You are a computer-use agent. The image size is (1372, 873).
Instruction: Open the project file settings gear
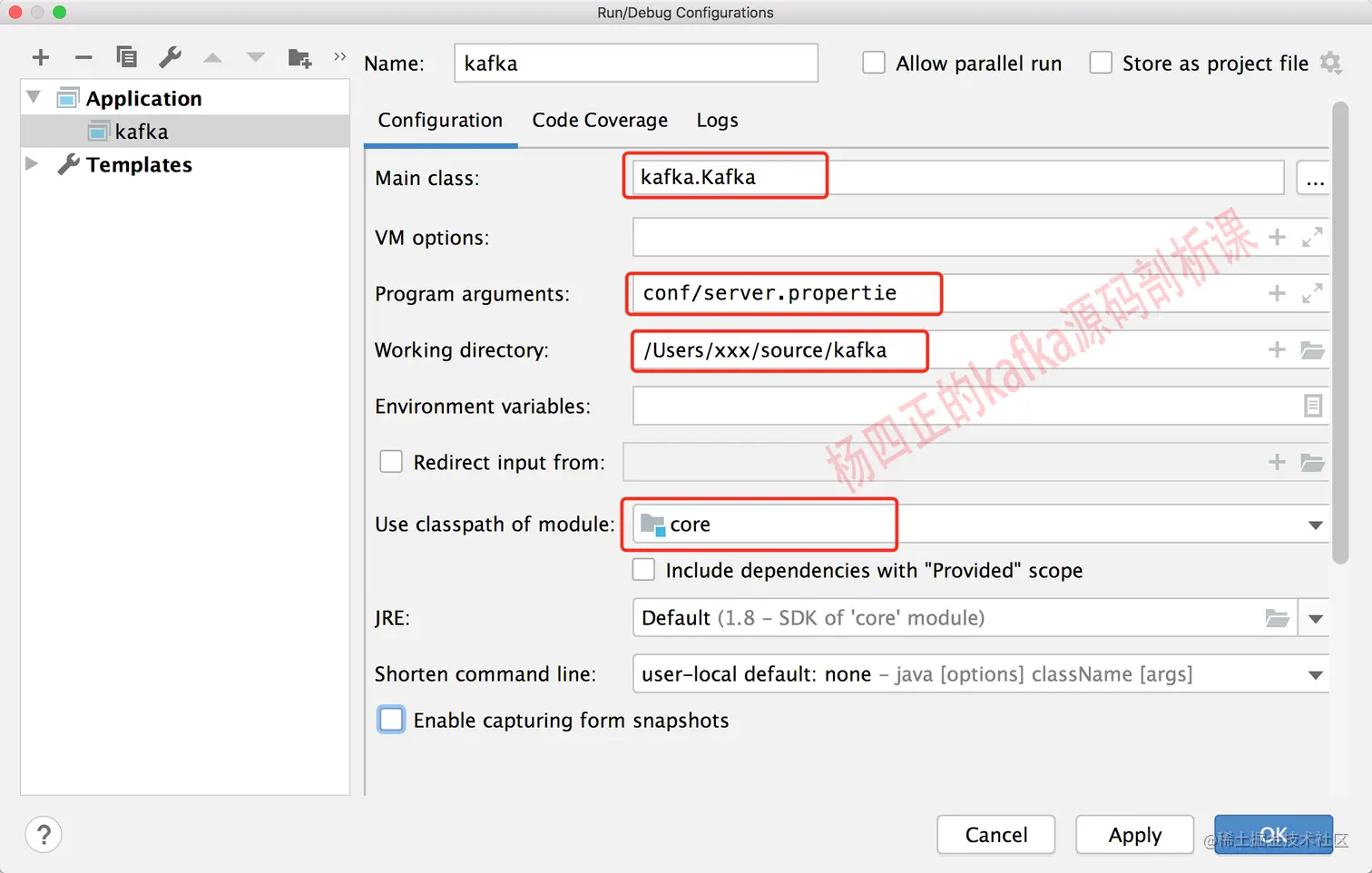point(1330,63)
